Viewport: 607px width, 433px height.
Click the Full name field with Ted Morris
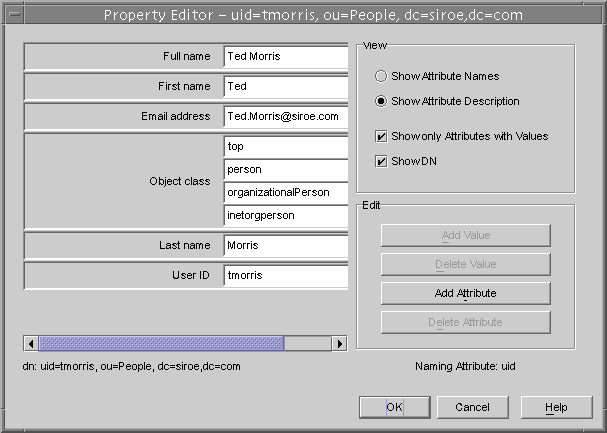pyautogui.click(x=286, y=56)
